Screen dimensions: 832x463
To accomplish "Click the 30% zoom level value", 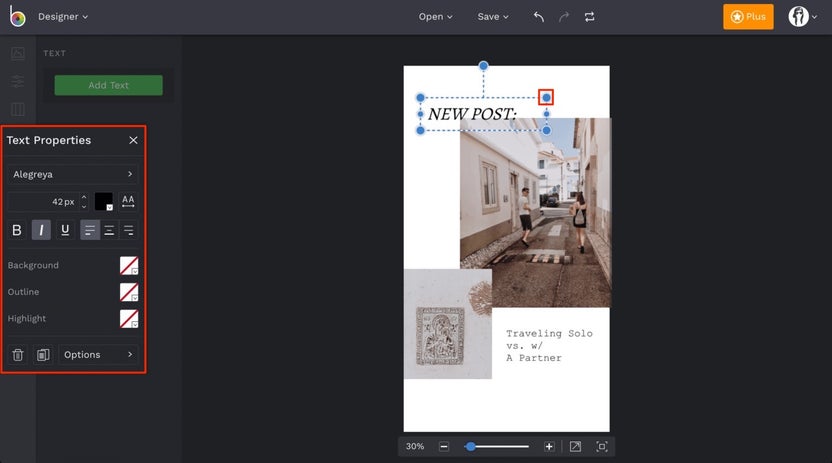I will (415, 447).
